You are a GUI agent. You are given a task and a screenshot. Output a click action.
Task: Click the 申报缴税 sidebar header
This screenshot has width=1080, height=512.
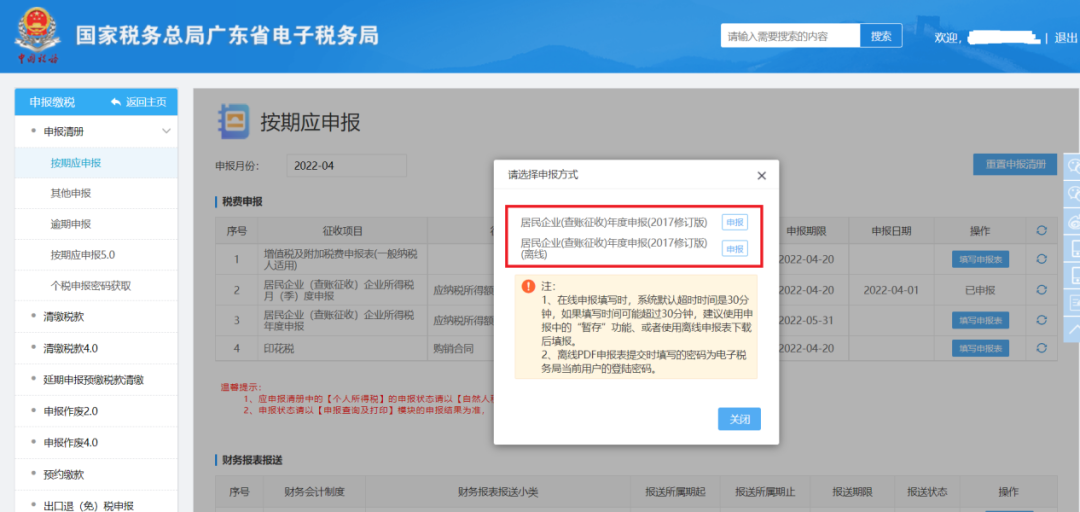pyautogui.click(x=52, y=102)
